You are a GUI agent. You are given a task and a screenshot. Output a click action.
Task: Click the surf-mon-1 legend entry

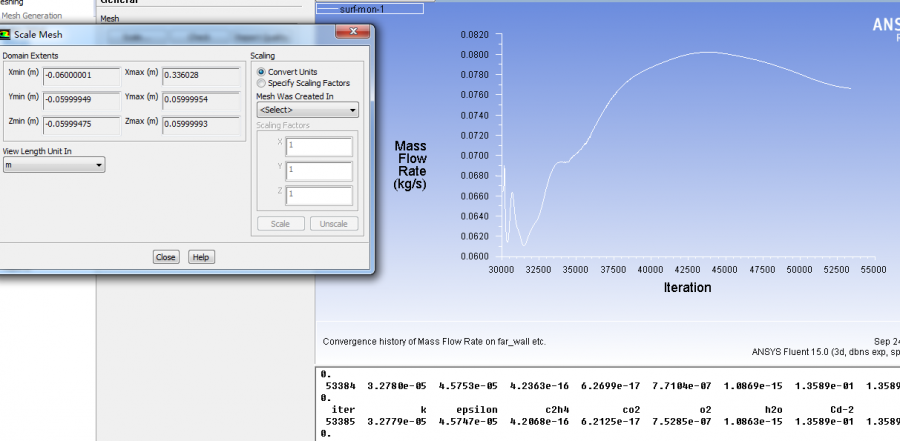tap(370, 9)
